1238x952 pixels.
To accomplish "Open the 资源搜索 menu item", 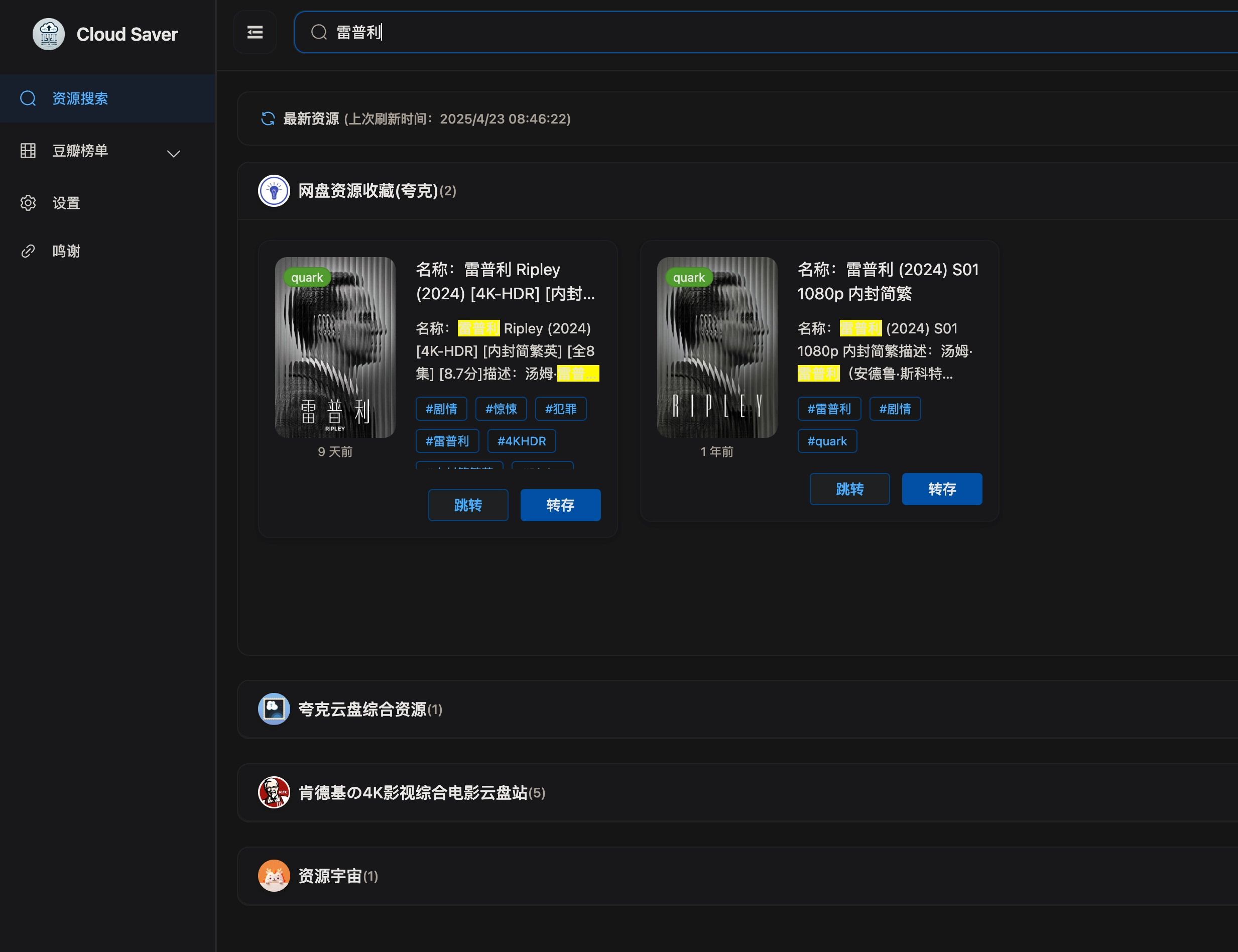I will (107, 98).
